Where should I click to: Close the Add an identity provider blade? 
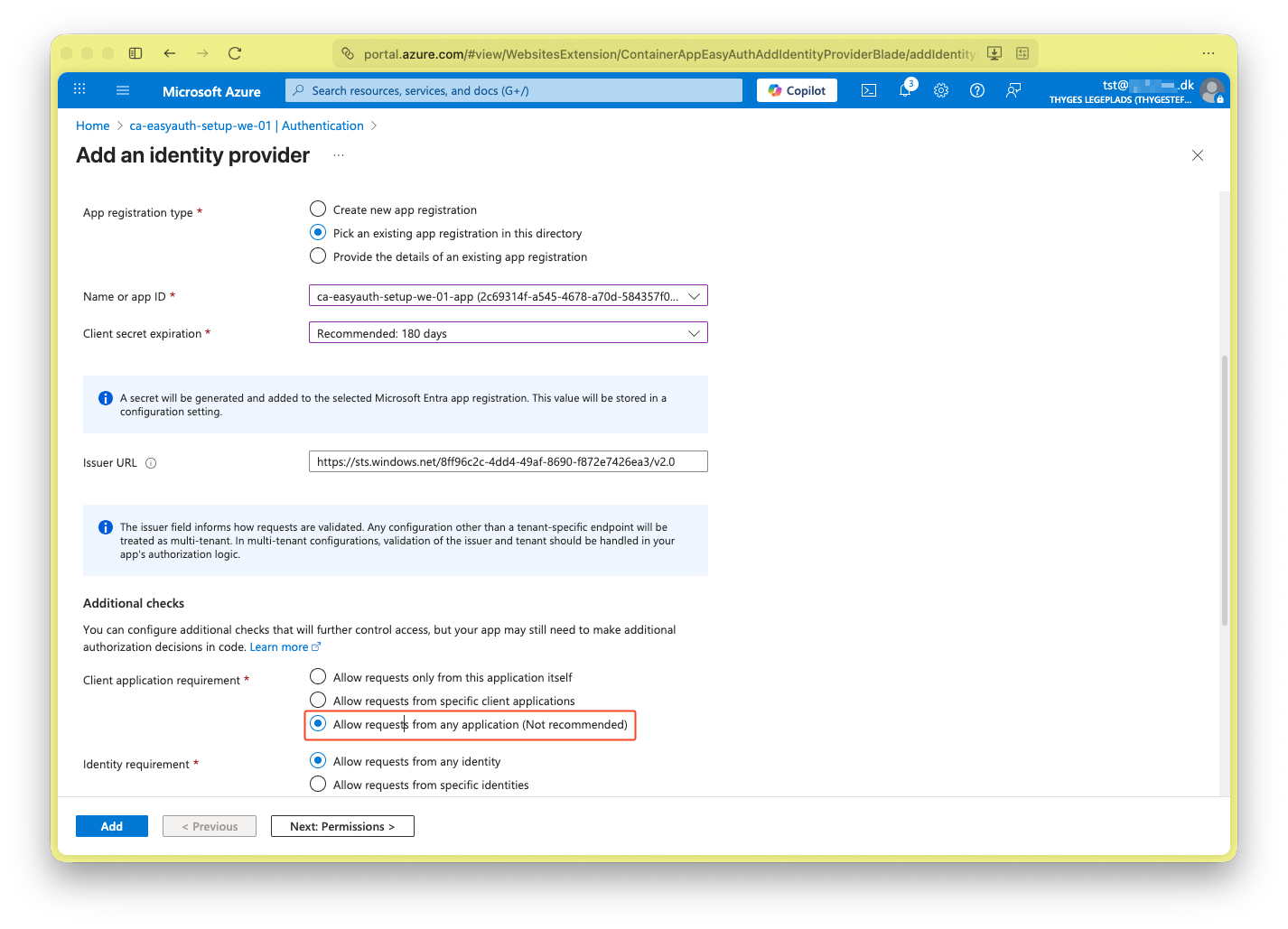pos(1198,155)
